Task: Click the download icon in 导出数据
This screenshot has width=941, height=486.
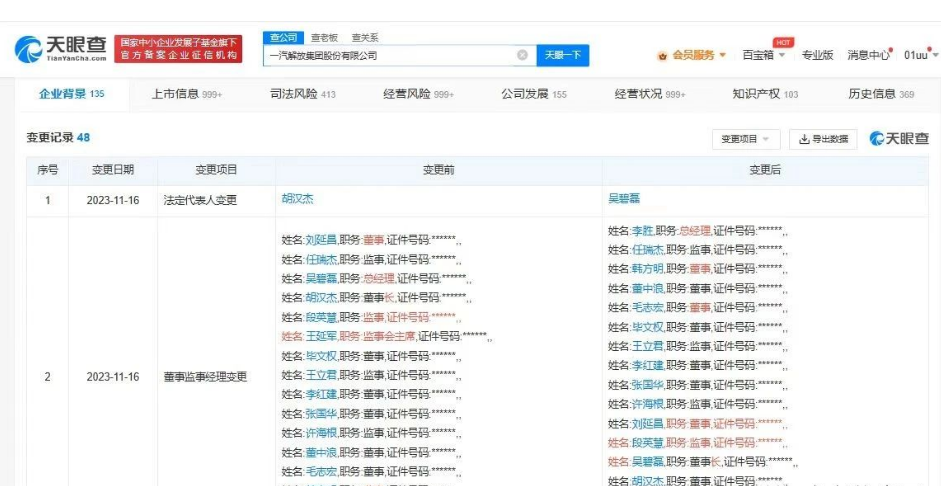Action: pos(804,139)
